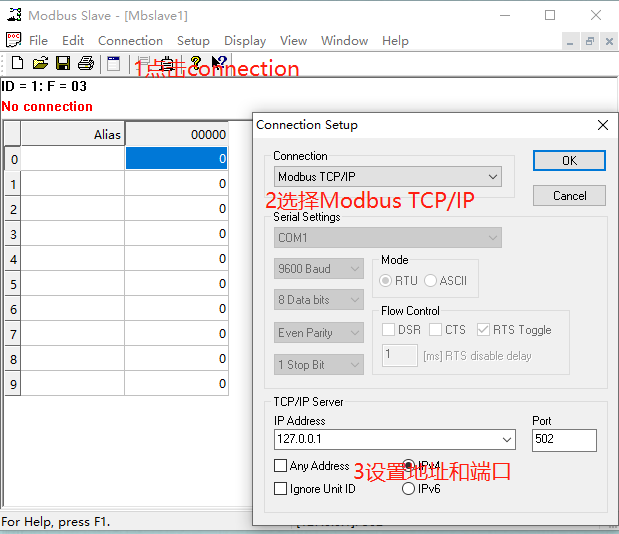Activate context help arrow-question icon
The image size is (619, 534).
point(219,63)
